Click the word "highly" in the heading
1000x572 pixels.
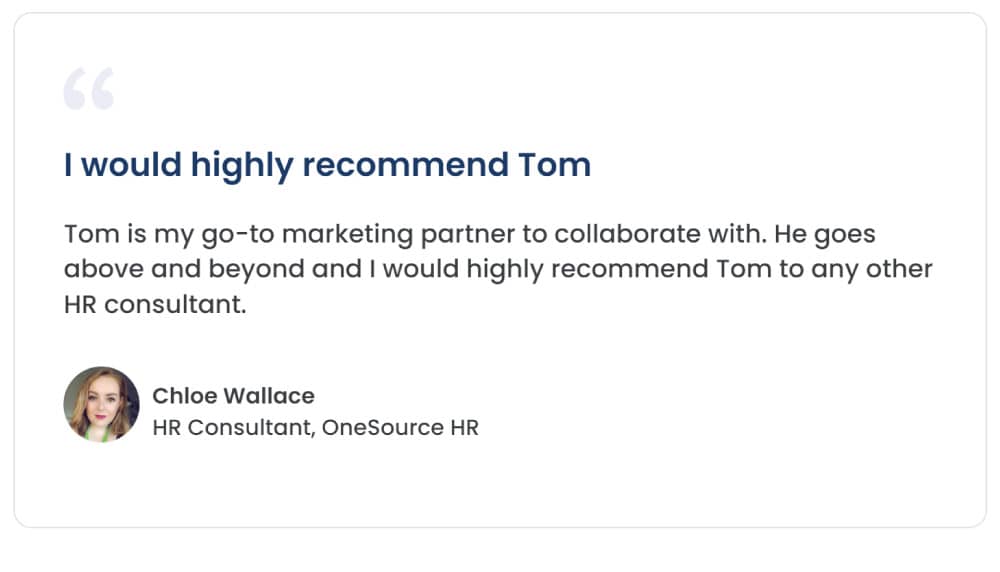click(x=242, y=166)
